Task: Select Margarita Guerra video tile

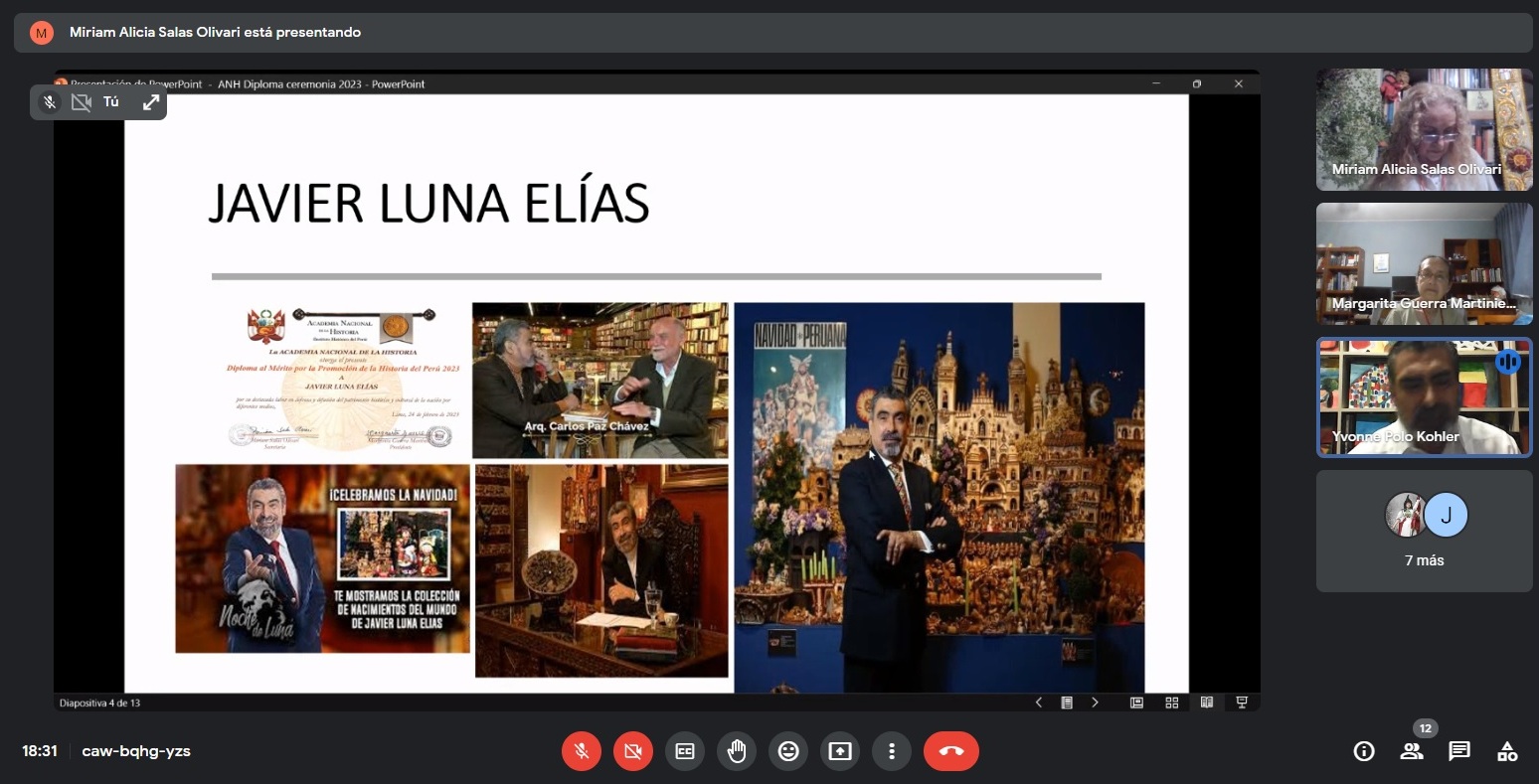Action: (x=1424, y=263)
